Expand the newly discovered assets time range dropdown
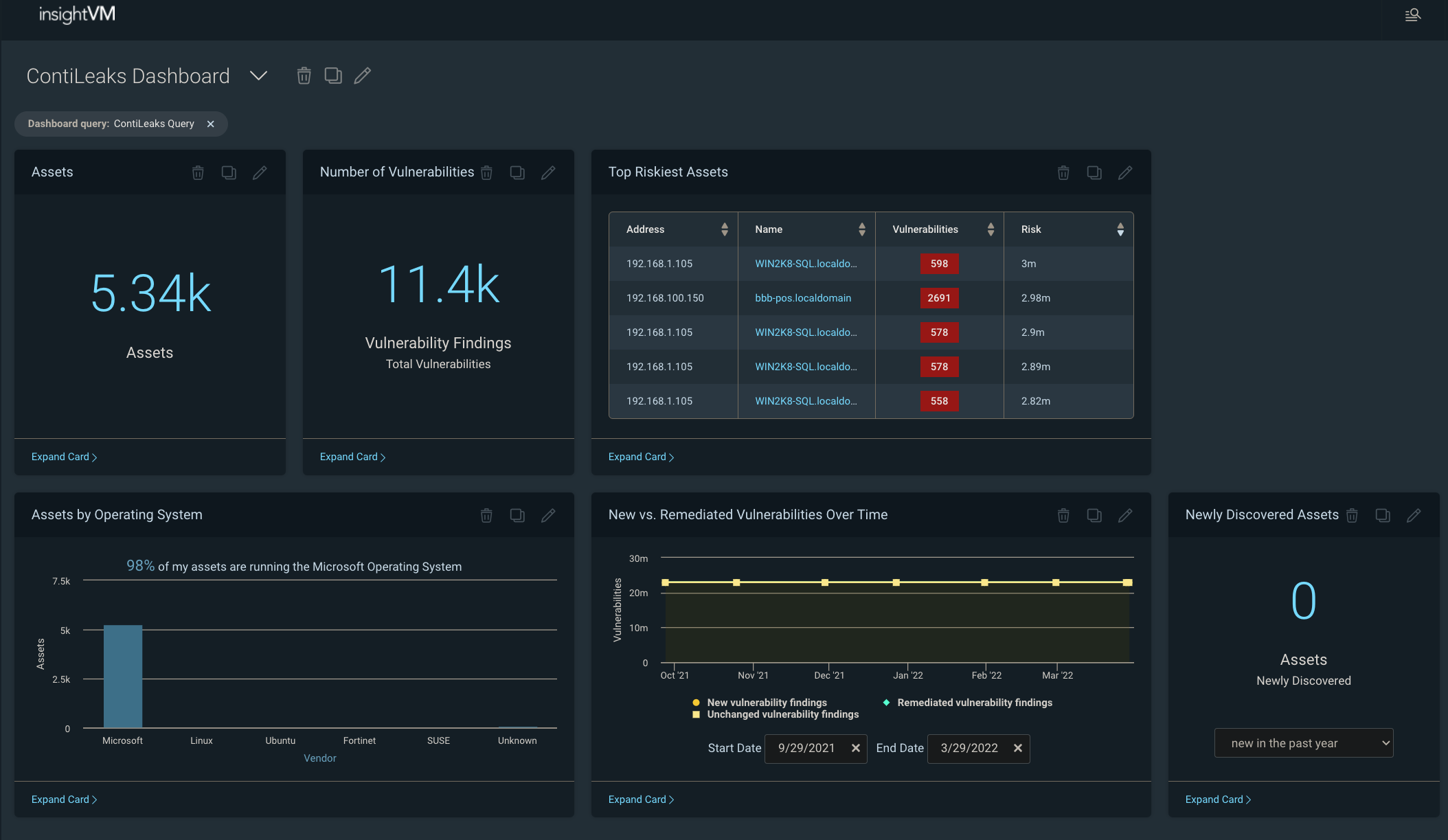The width and height of the screenshot is (1448, 840). (1304, 743)
